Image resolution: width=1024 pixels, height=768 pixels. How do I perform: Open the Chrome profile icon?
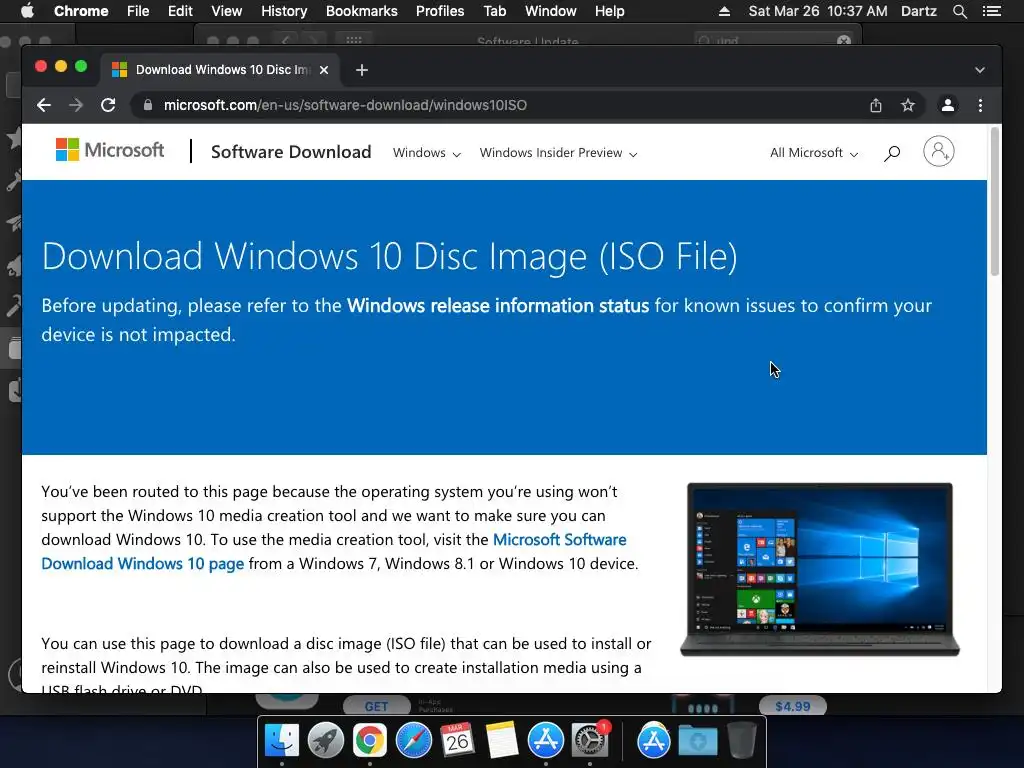click(948, 105)
